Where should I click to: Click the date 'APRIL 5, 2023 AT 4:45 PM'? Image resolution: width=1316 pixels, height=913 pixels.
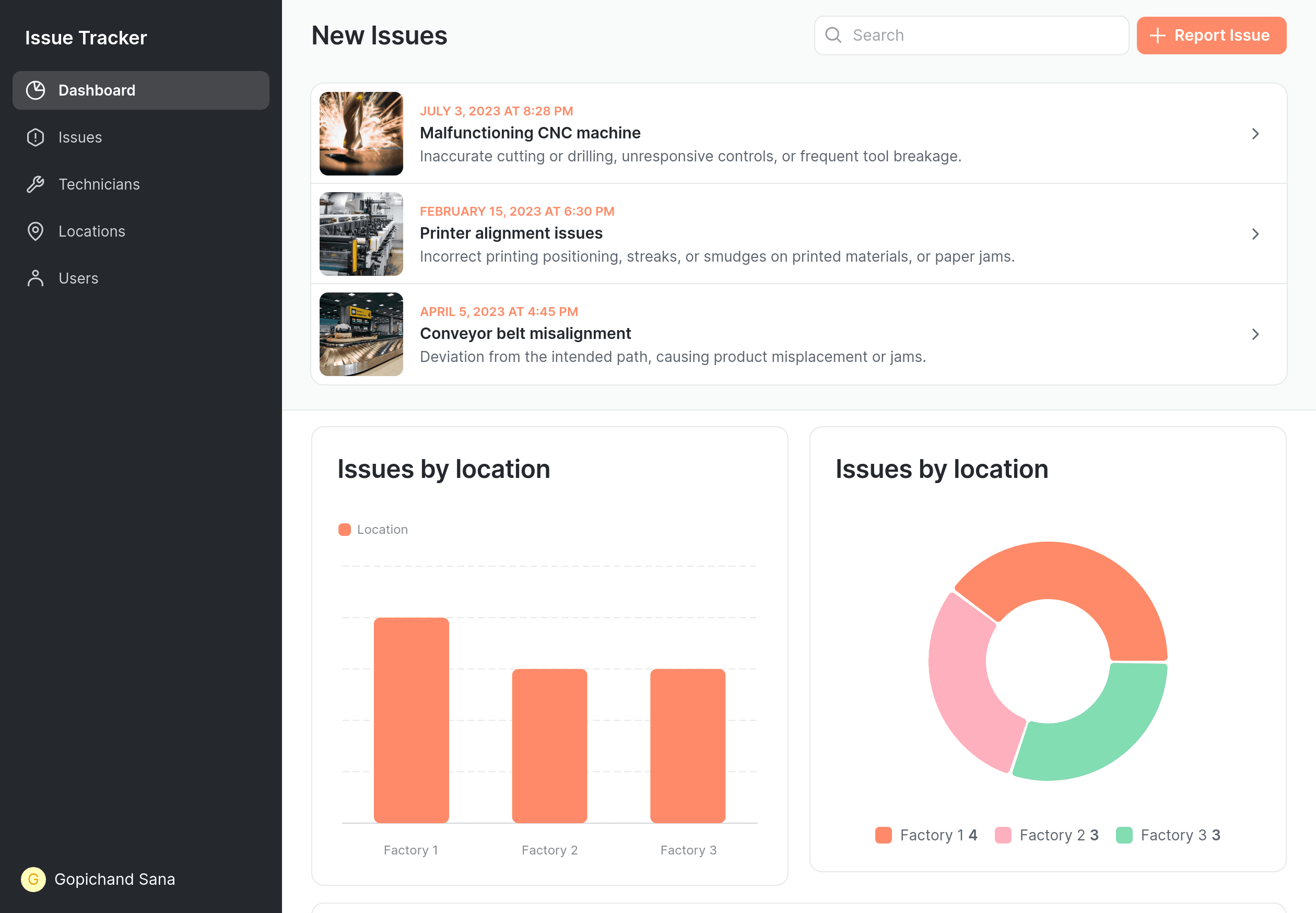pos(499,311)
